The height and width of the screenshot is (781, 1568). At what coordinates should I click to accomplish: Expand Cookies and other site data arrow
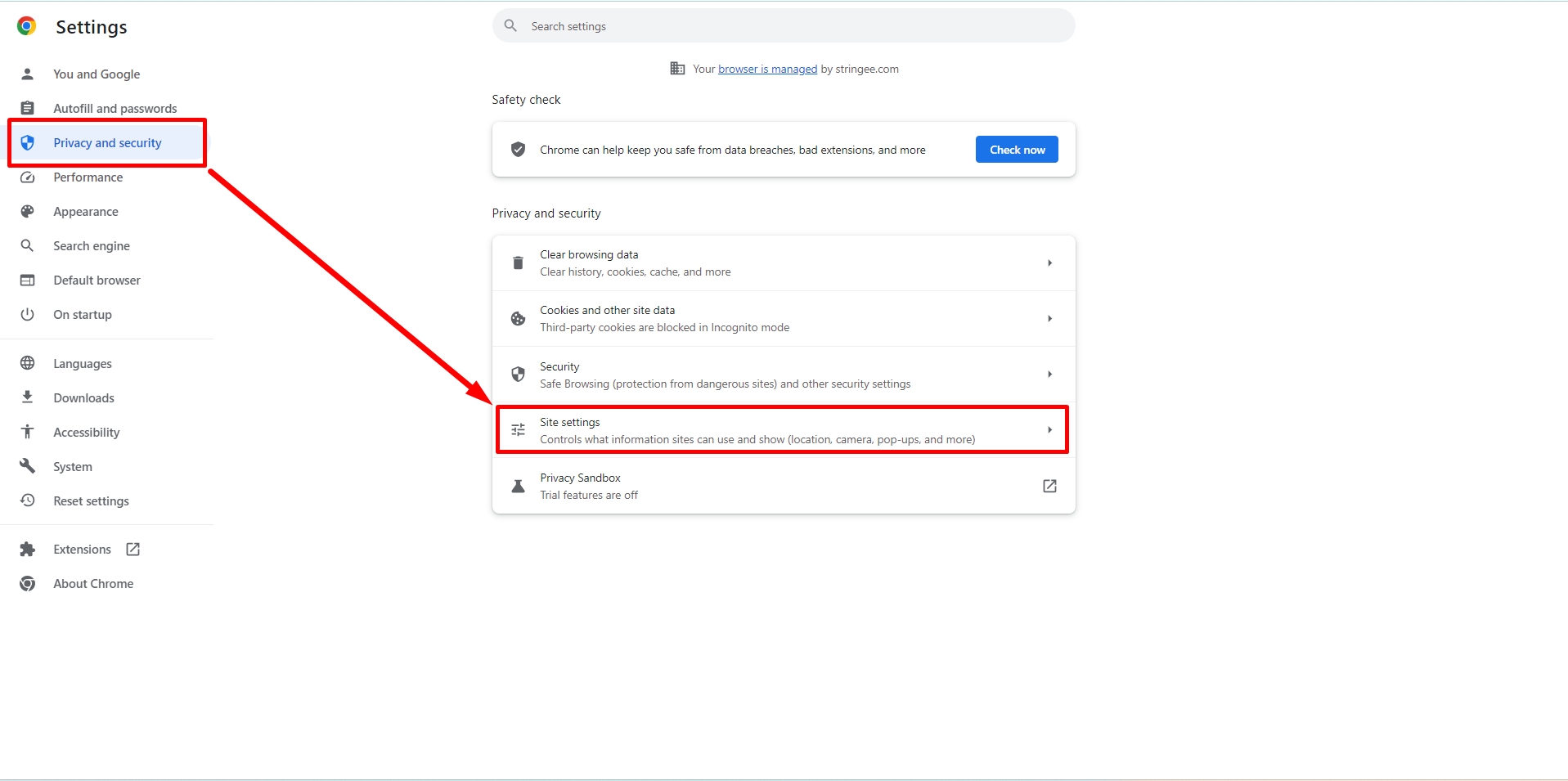[x=1049, y=319]
